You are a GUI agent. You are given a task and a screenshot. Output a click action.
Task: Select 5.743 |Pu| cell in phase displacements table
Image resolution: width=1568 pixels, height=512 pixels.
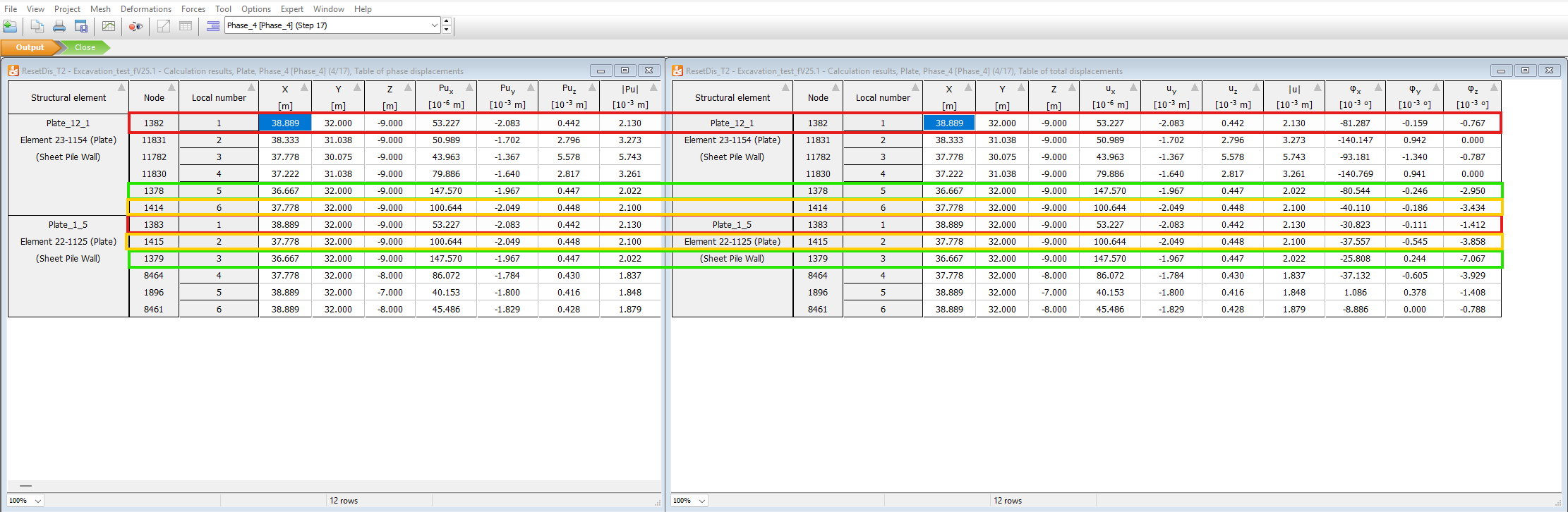point(629,157)
